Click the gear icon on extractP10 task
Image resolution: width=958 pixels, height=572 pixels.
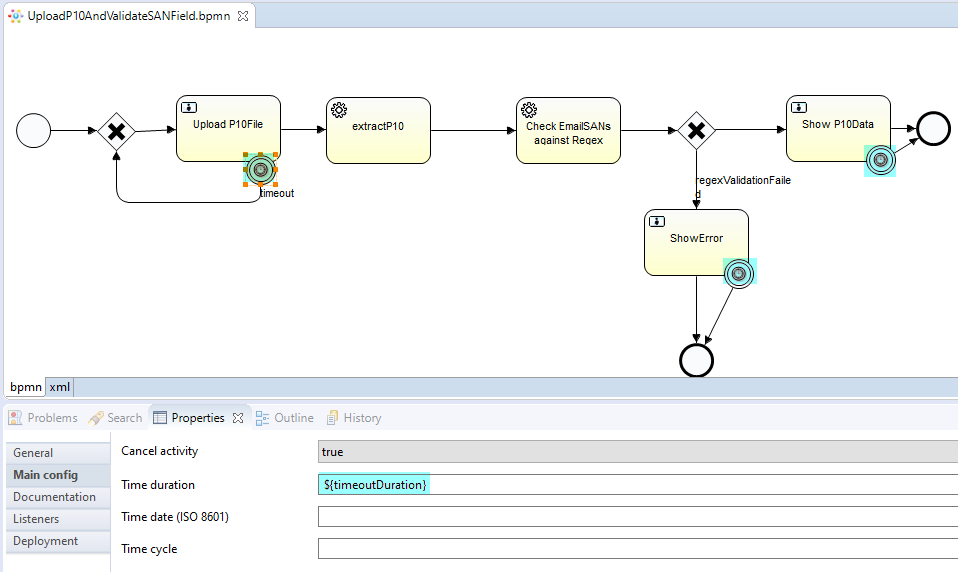(338, 109)
